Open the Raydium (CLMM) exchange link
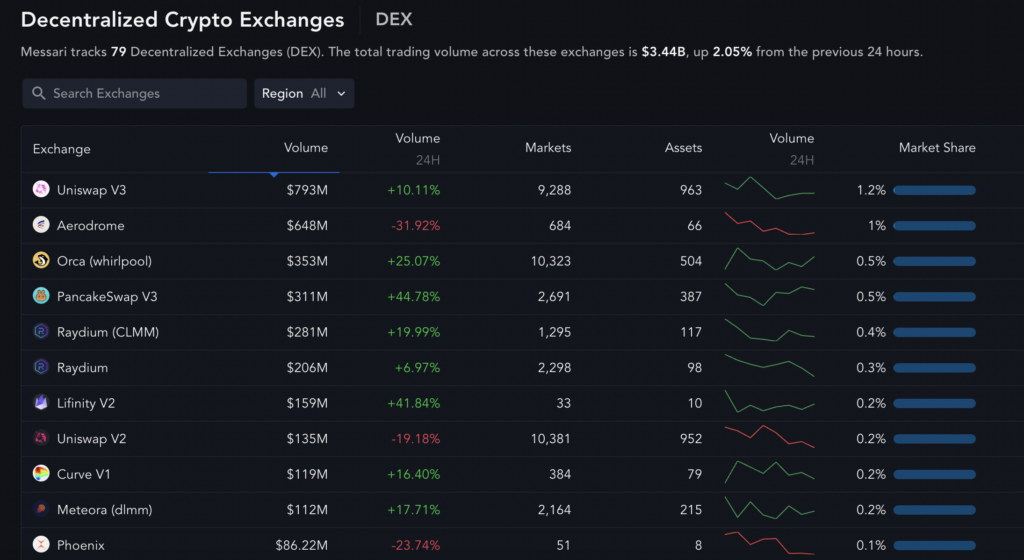This screenshot has width=1024, height=560. coord(108,332)
